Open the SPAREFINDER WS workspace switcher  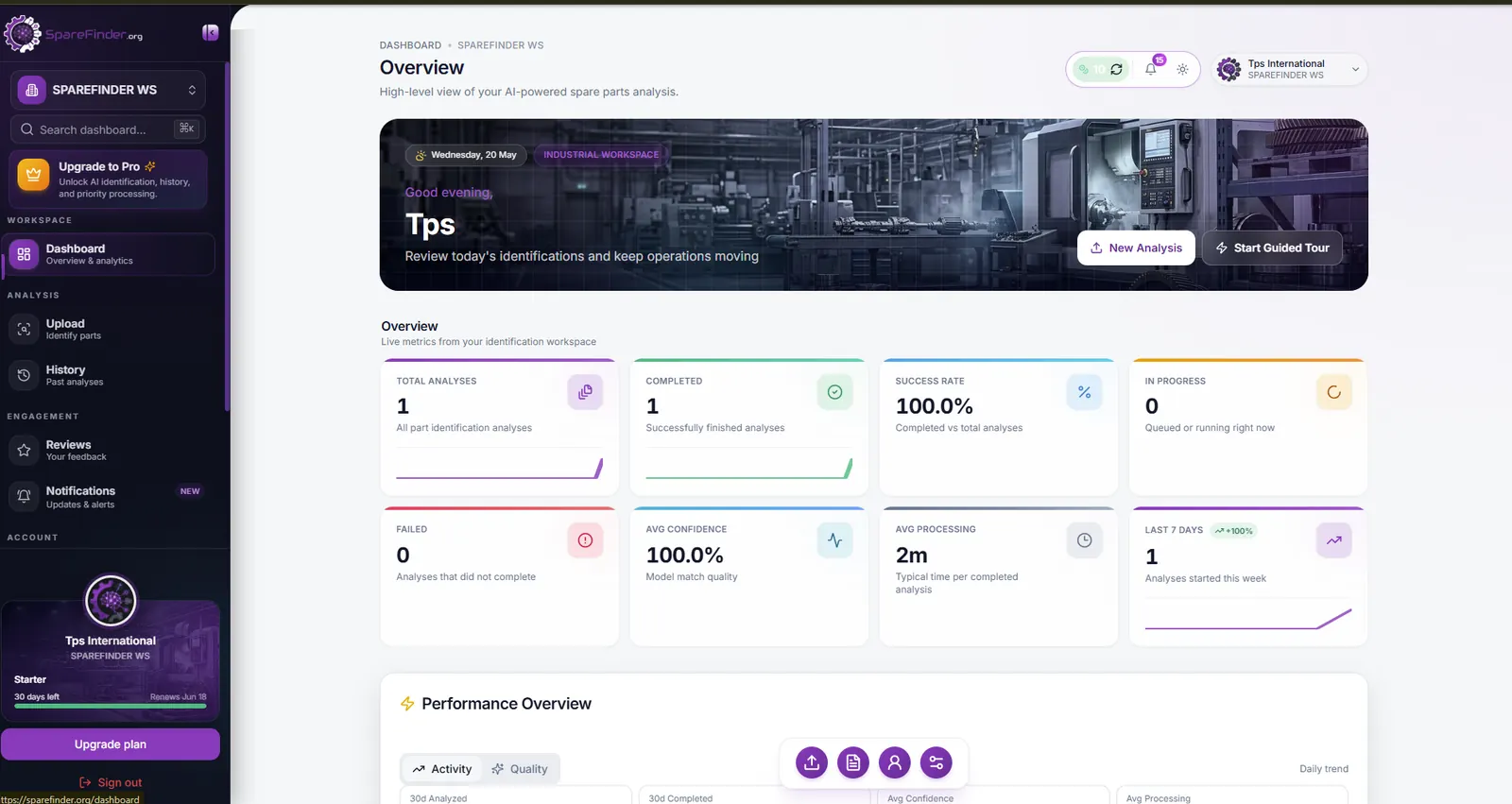pos(108,90)
